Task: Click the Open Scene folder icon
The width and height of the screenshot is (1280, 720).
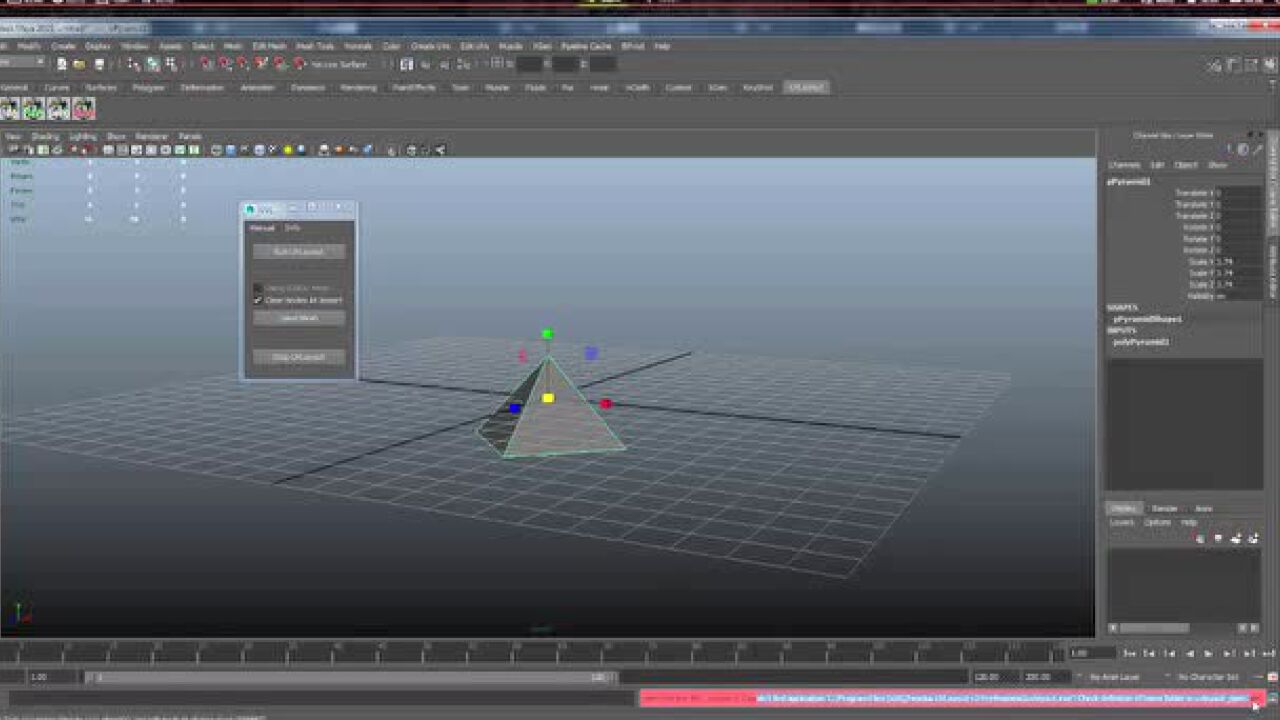Action: [x=80, y=64]
